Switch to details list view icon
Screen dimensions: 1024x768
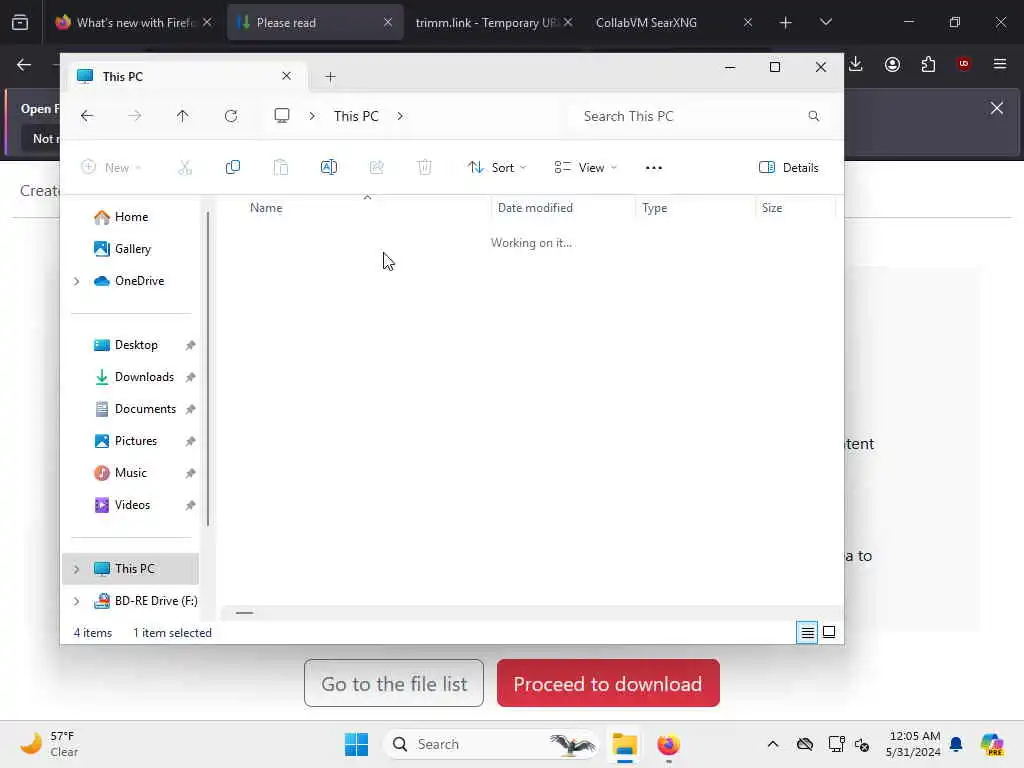[807, 632]
